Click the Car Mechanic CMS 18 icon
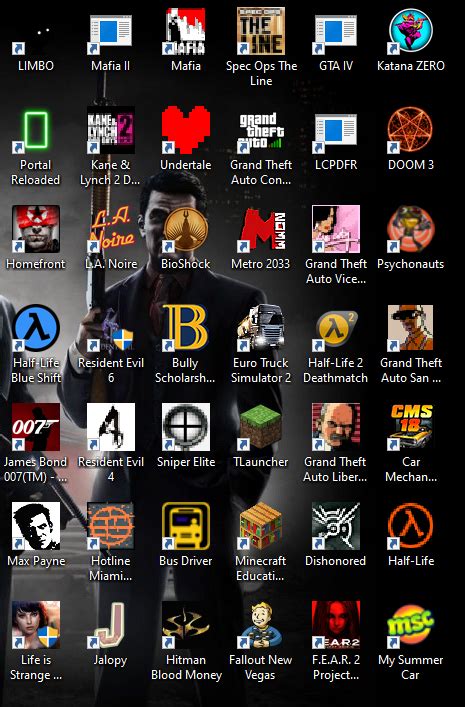Image resolution: width=465 pixels, height=707 pixels. click(x=410, y=427)
